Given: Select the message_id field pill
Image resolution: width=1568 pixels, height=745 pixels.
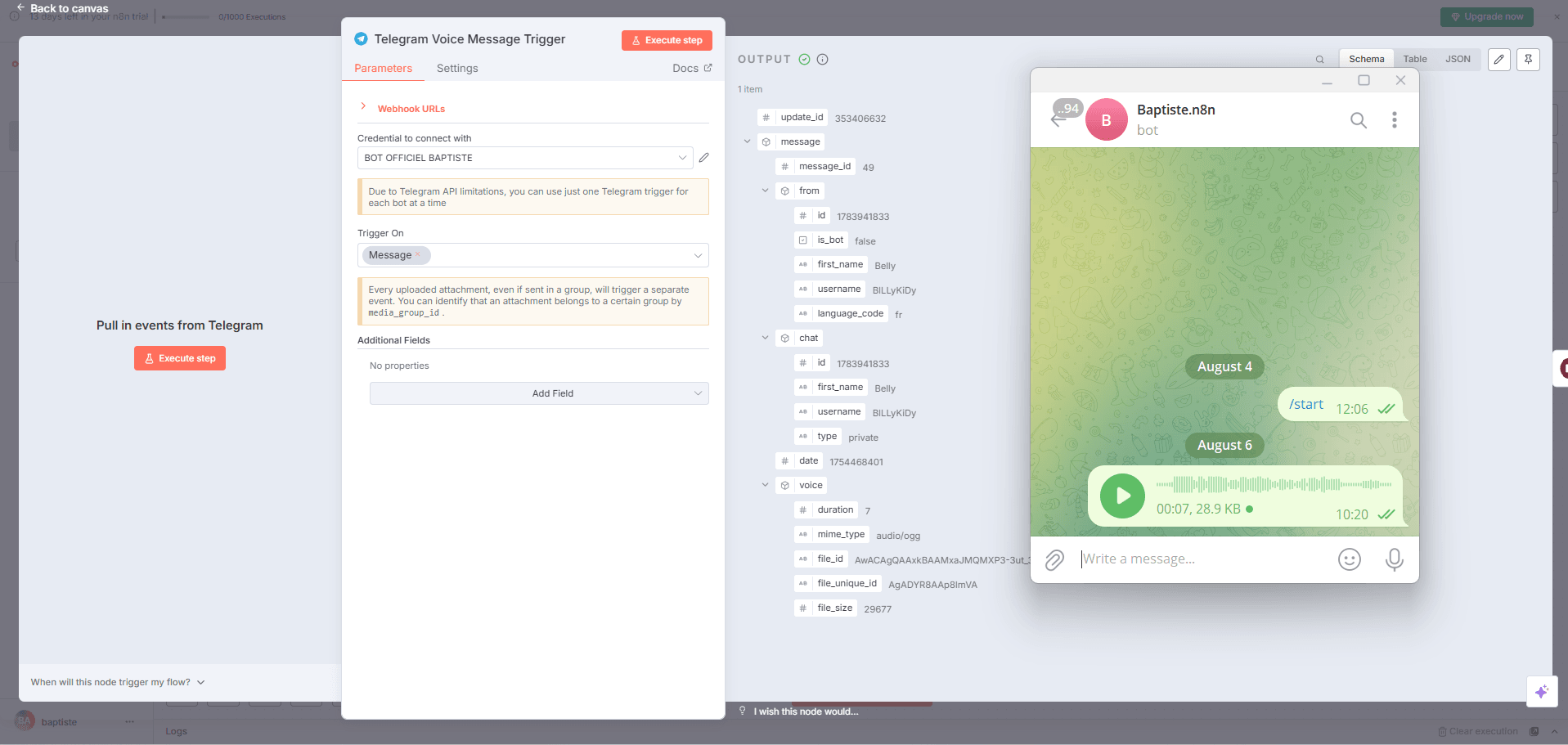Looking at the screenshot, I should coord(815,166).
